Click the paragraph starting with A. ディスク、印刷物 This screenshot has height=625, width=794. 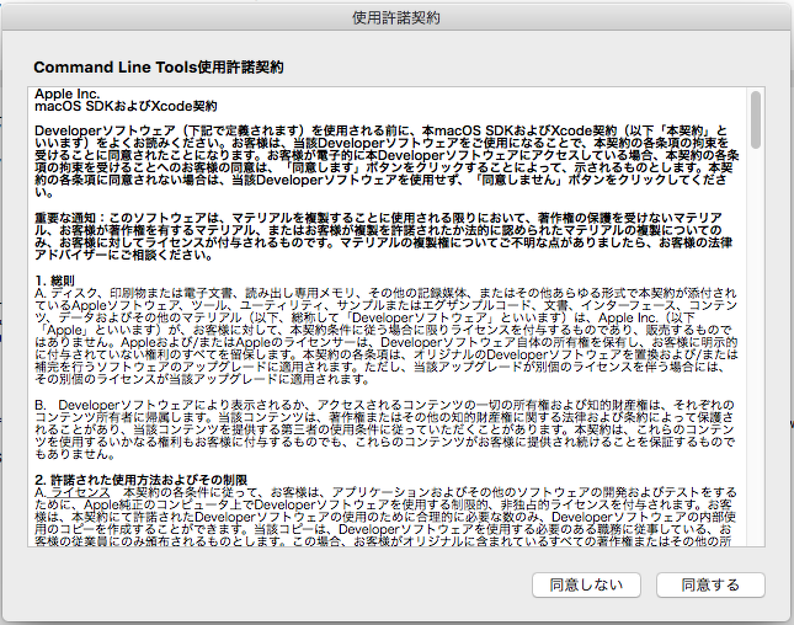click(x=385, y=330)
